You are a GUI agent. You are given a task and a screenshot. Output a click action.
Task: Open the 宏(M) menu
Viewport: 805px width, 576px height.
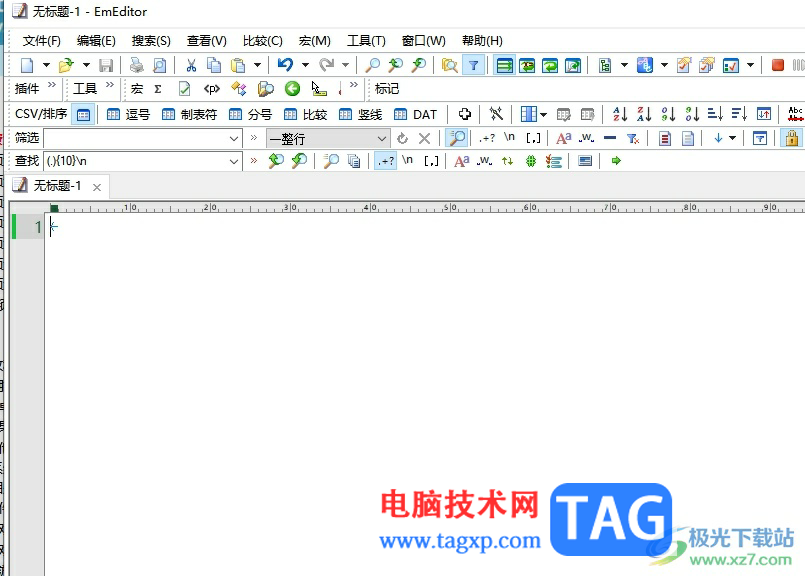[315, 41]
